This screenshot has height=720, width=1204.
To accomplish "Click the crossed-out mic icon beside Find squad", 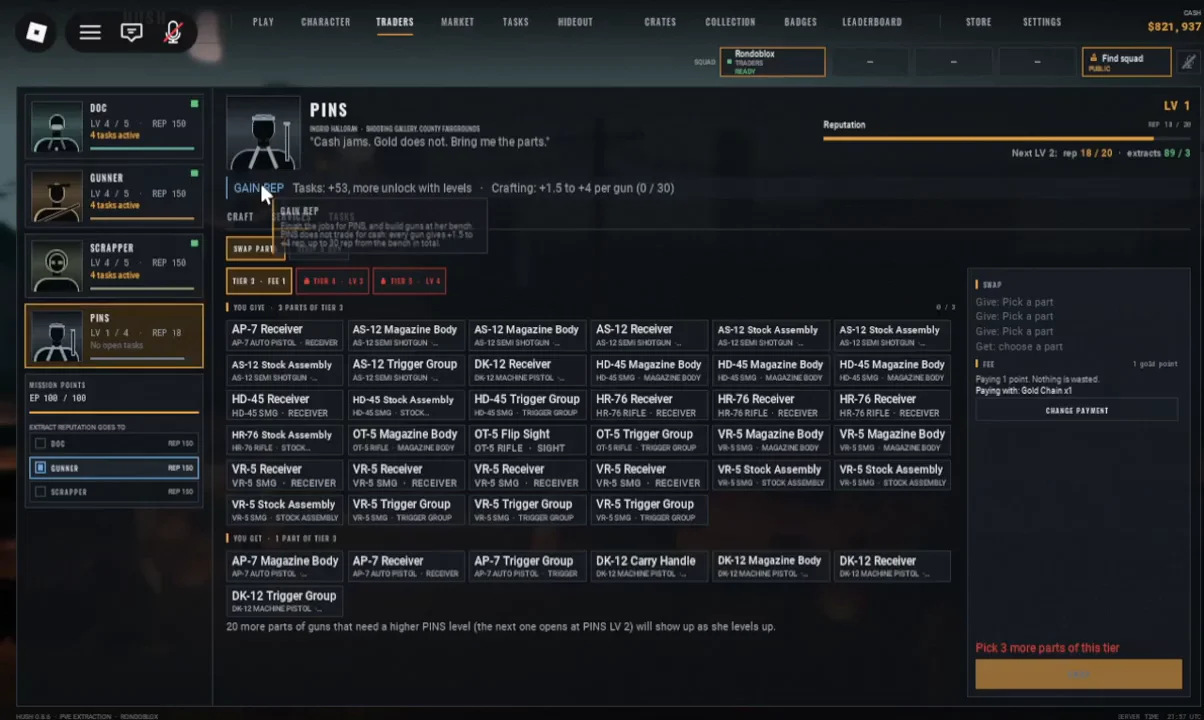I will (1188, 62).
